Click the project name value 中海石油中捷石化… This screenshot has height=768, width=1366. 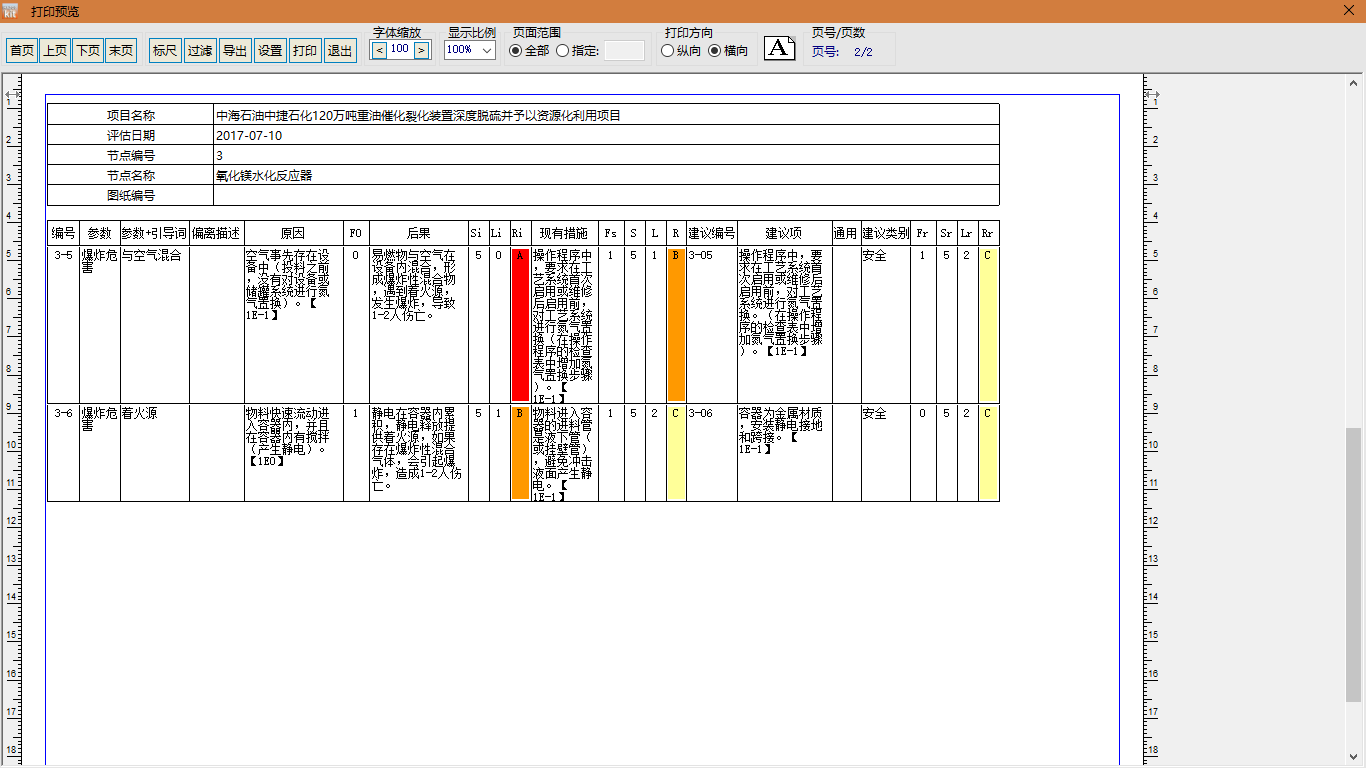point(418,115)
